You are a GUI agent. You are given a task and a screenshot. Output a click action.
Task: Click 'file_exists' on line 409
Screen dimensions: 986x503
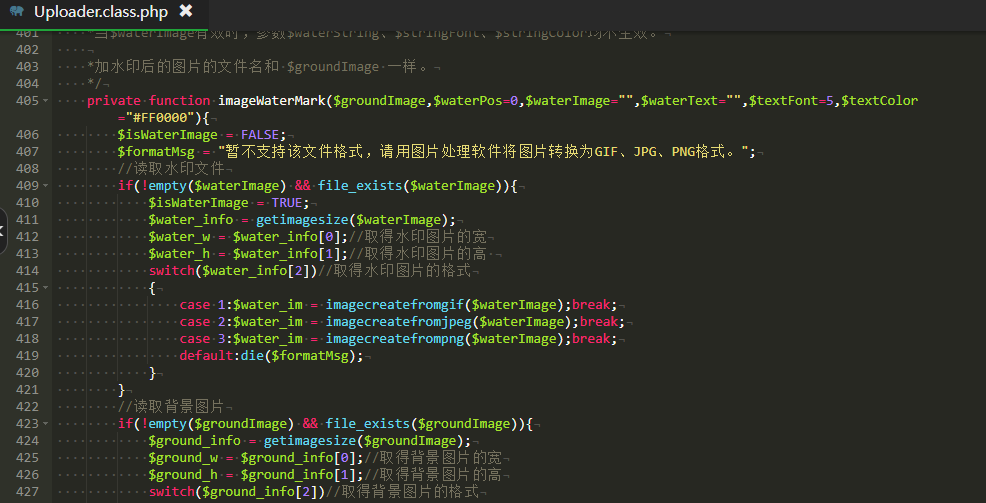(x=360, y=185)
